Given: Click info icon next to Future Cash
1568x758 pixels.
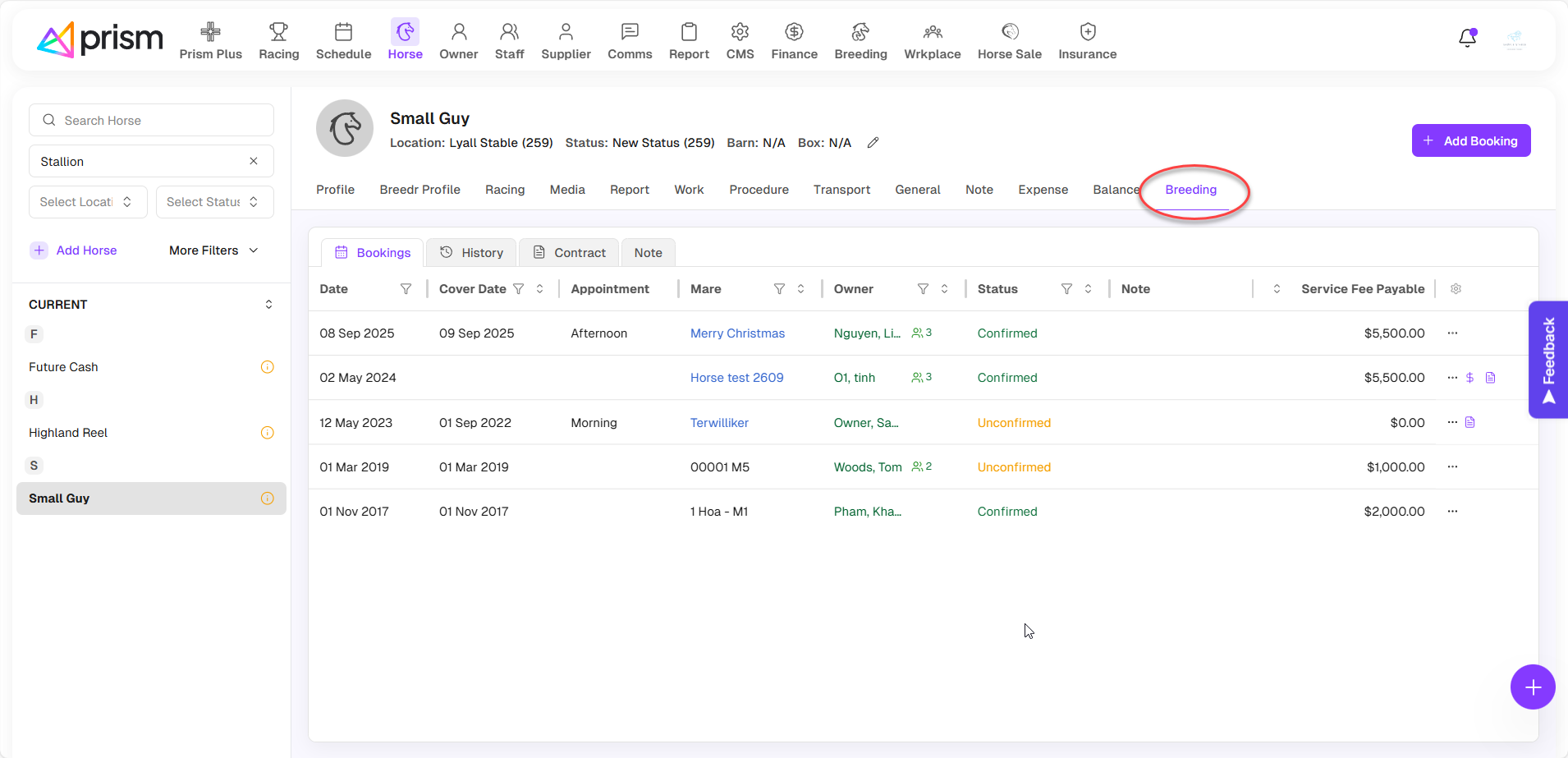Looking at the screenshot, I should [267, 367].
